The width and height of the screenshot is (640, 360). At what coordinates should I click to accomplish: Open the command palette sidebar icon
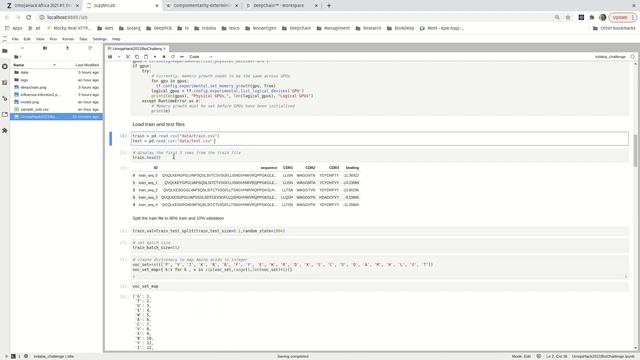click(5, 82)
